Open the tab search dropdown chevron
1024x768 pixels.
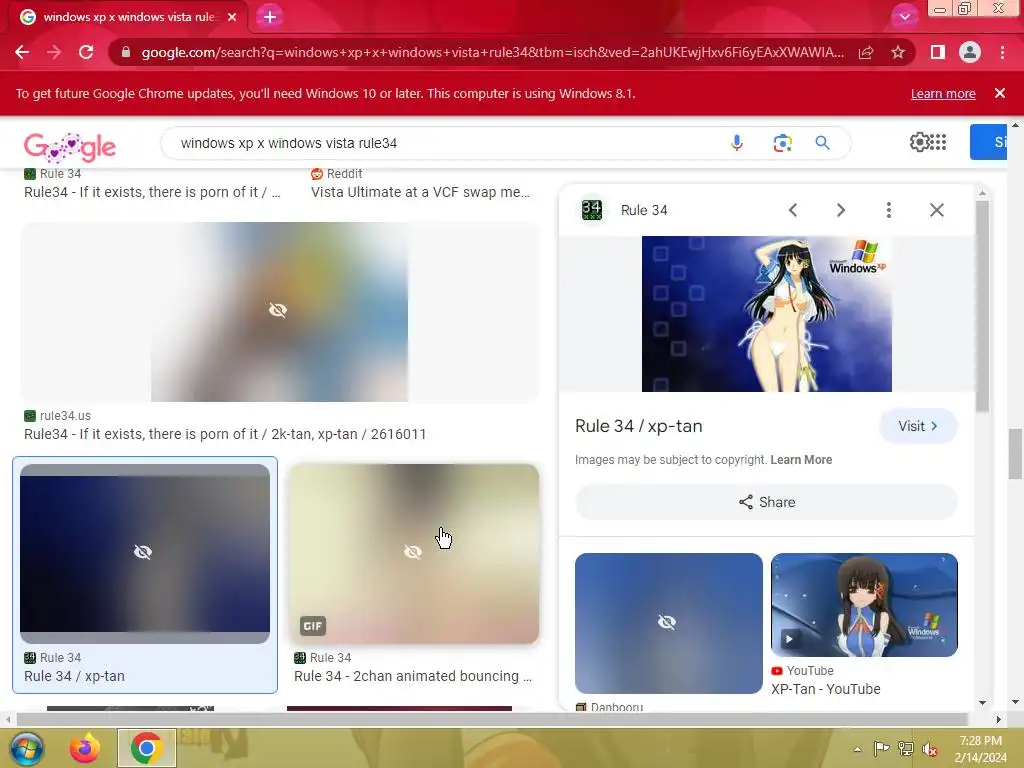pyautogui.click(x=904, y=17)
